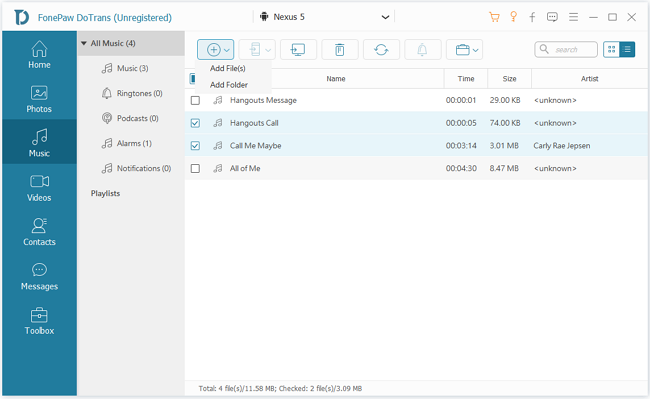Open the hamburger menu icon
This screenshot has height=399, width=650.
(x=573, y=17)
